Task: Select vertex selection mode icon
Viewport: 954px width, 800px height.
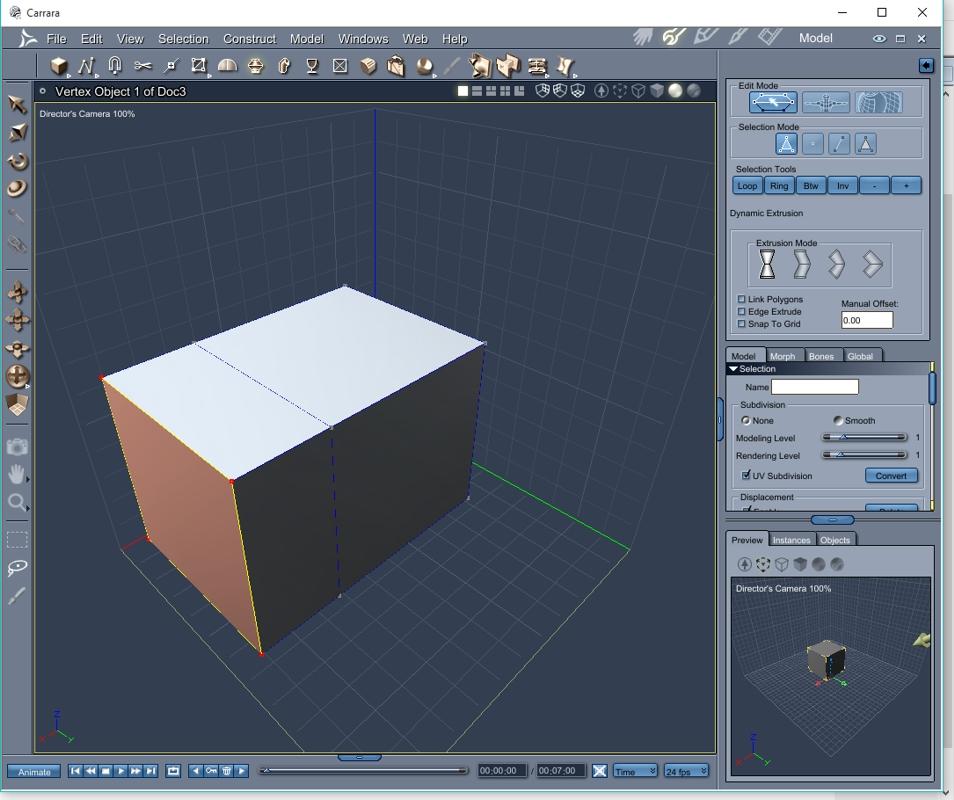Action: [812, 144]
